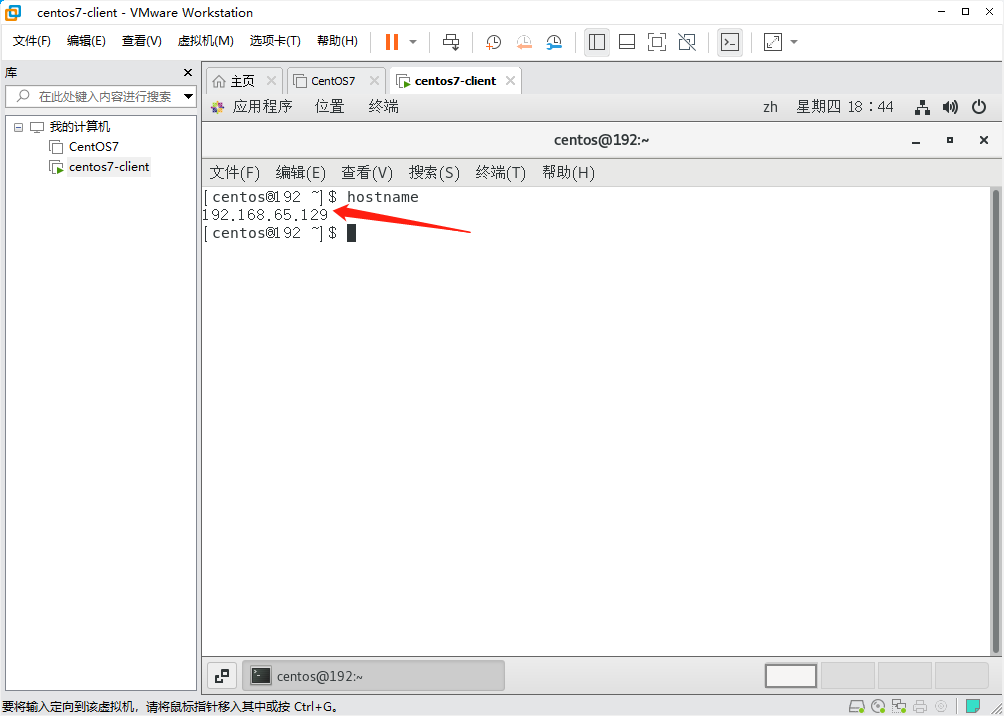
Task: Click the sound card status icon
Action: coord(941,707)
